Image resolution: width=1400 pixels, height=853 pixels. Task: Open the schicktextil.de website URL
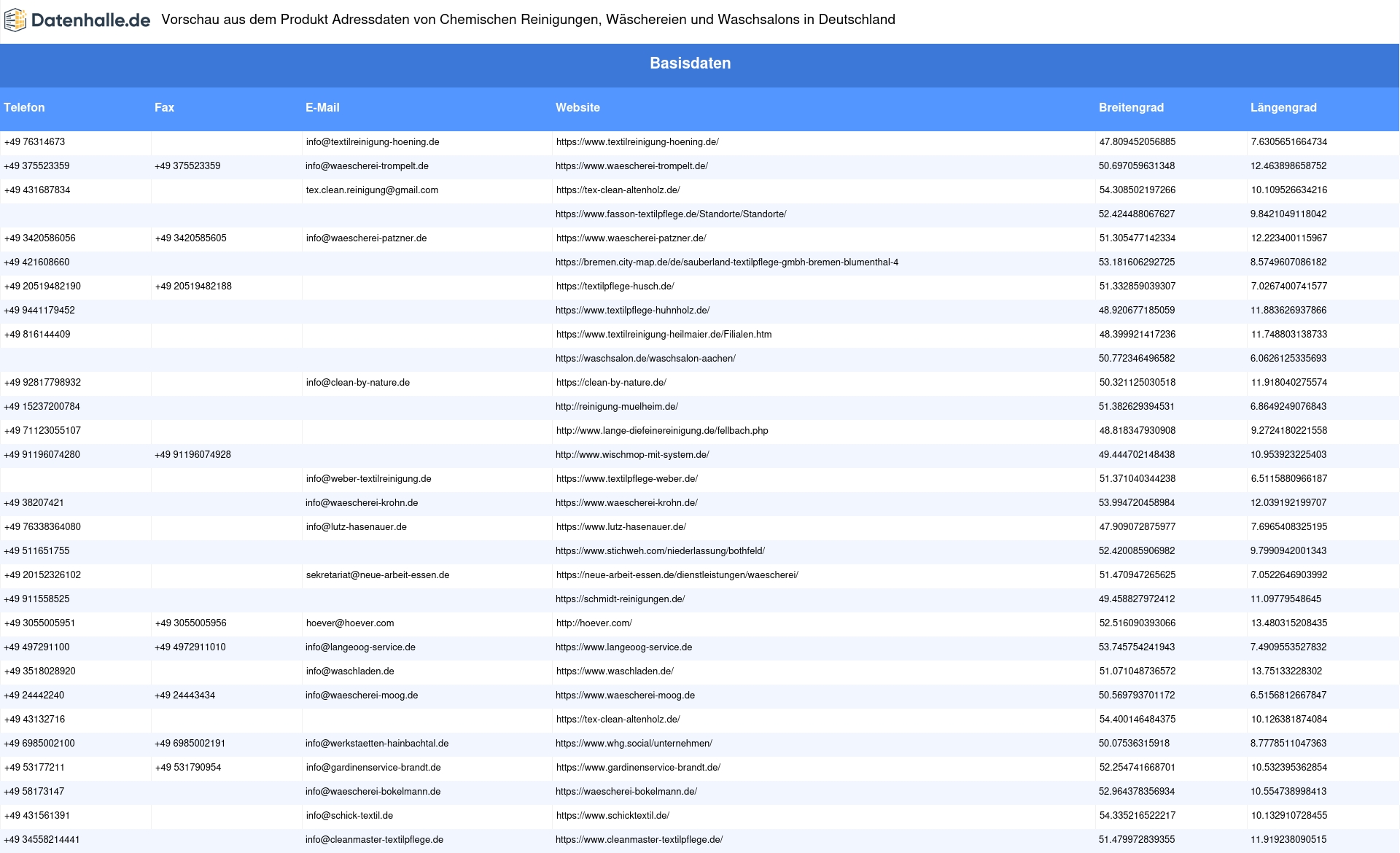click(612, 816)
